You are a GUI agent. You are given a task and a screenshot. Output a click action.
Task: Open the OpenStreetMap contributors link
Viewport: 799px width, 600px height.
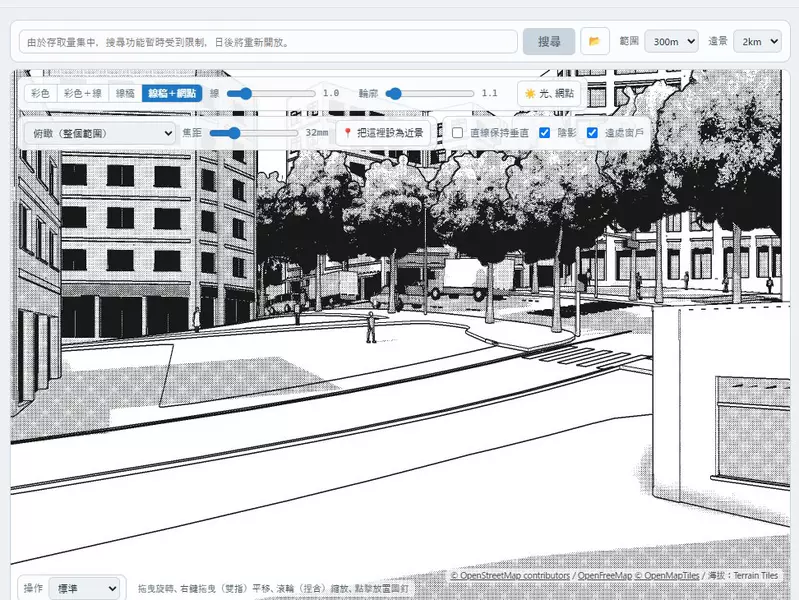(510, 576)
